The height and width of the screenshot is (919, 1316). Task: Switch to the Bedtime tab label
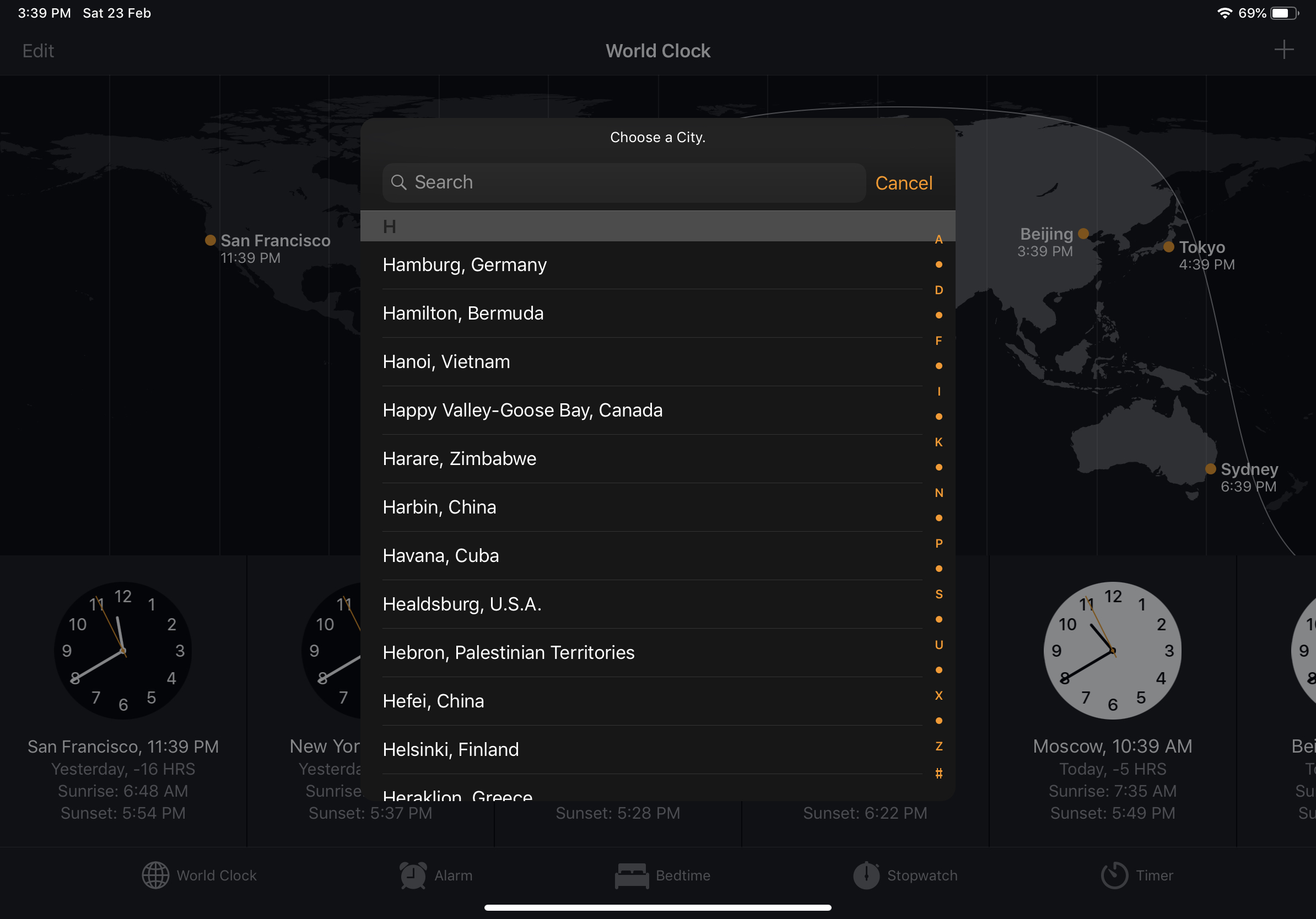click(x=683, y=875)
